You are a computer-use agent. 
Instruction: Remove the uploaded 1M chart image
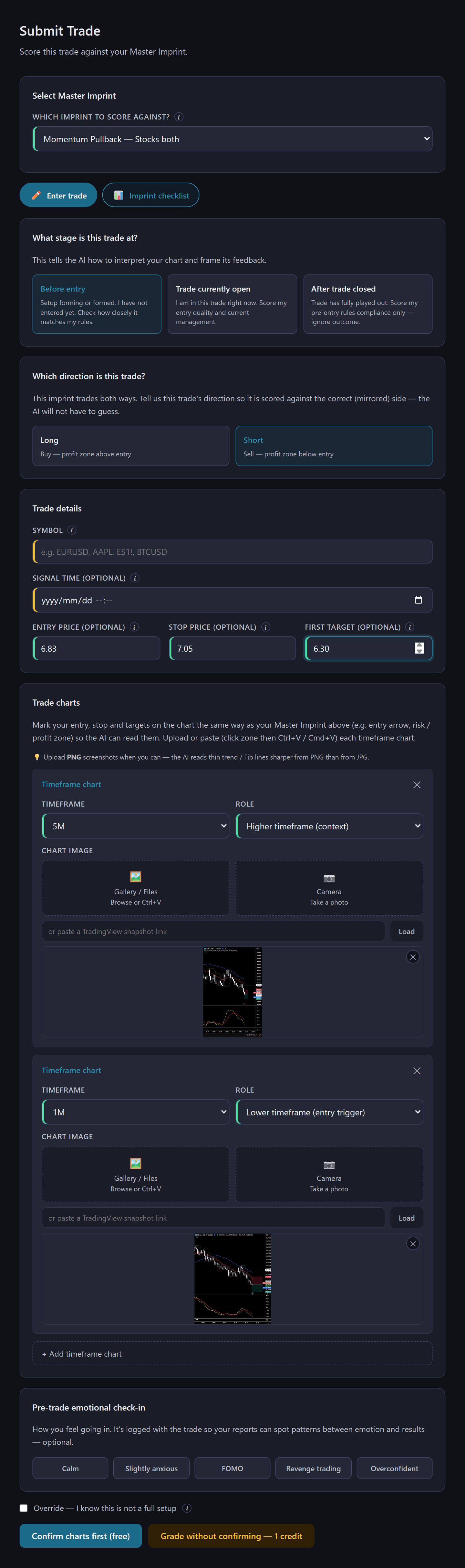pyautogui.click(x=413, y=1243)
